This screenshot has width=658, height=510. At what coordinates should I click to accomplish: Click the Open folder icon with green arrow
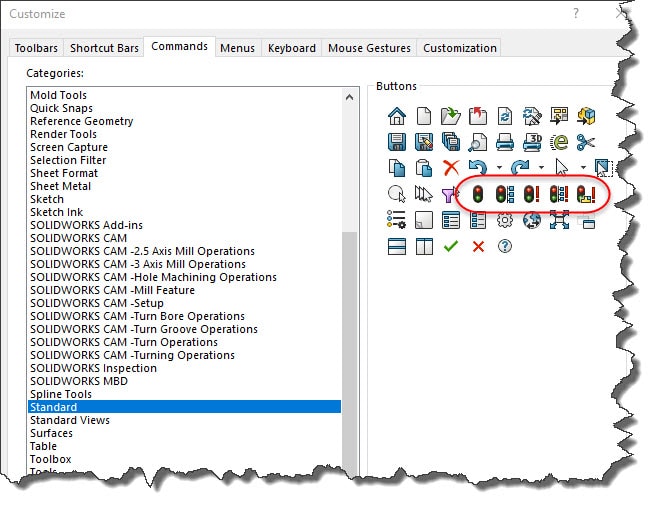click(451, 116)
